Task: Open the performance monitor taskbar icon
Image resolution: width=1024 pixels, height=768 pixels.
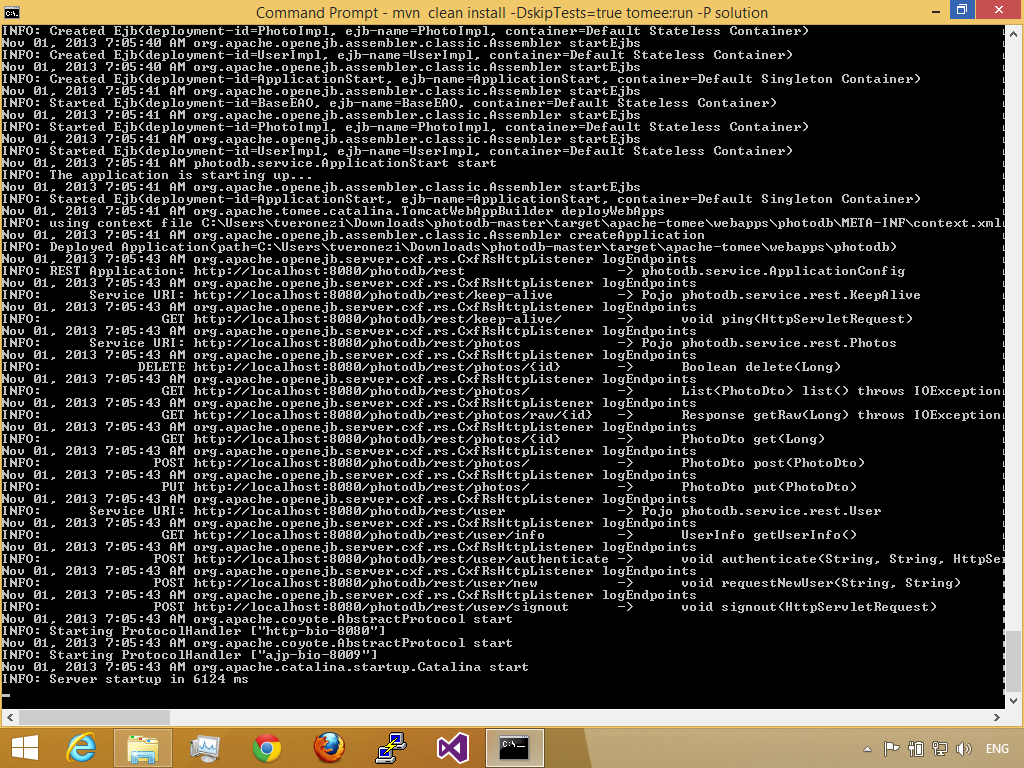Action: pyautogui.click(x=205, y=748)
